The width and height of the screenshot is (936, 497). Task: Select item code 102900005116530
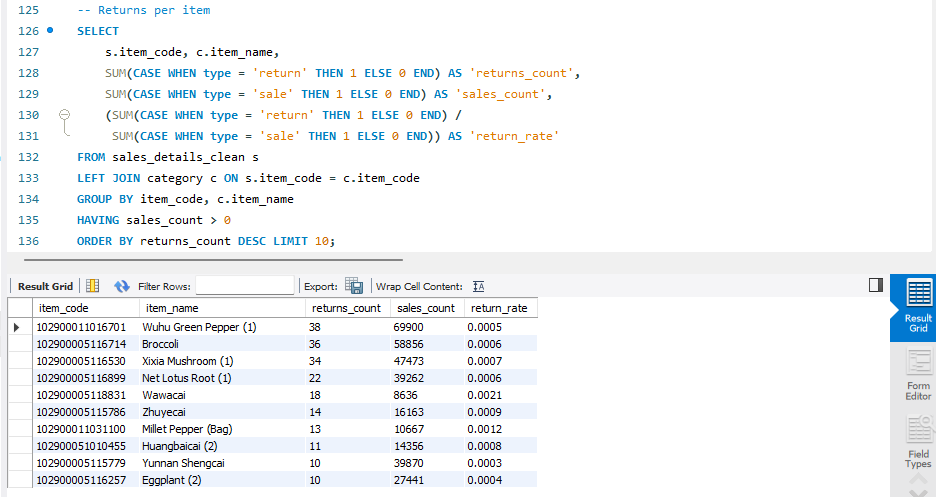click(85, 361)
